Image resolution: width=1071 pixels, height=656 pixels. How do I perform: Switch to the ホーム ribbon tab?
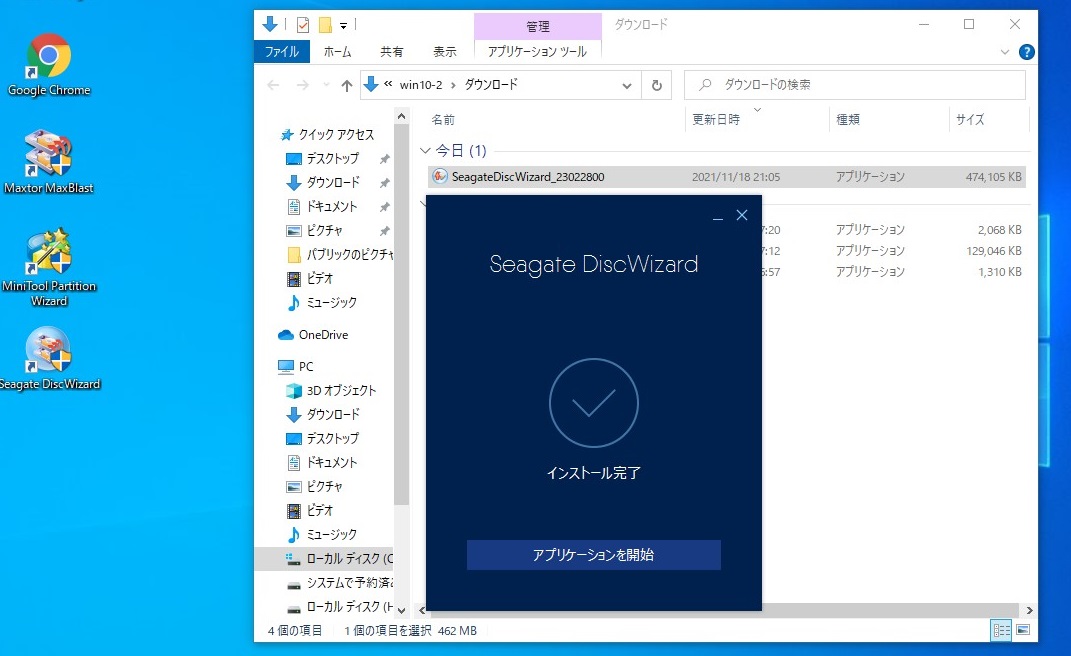pyautogui.click(x=337, y=52)
